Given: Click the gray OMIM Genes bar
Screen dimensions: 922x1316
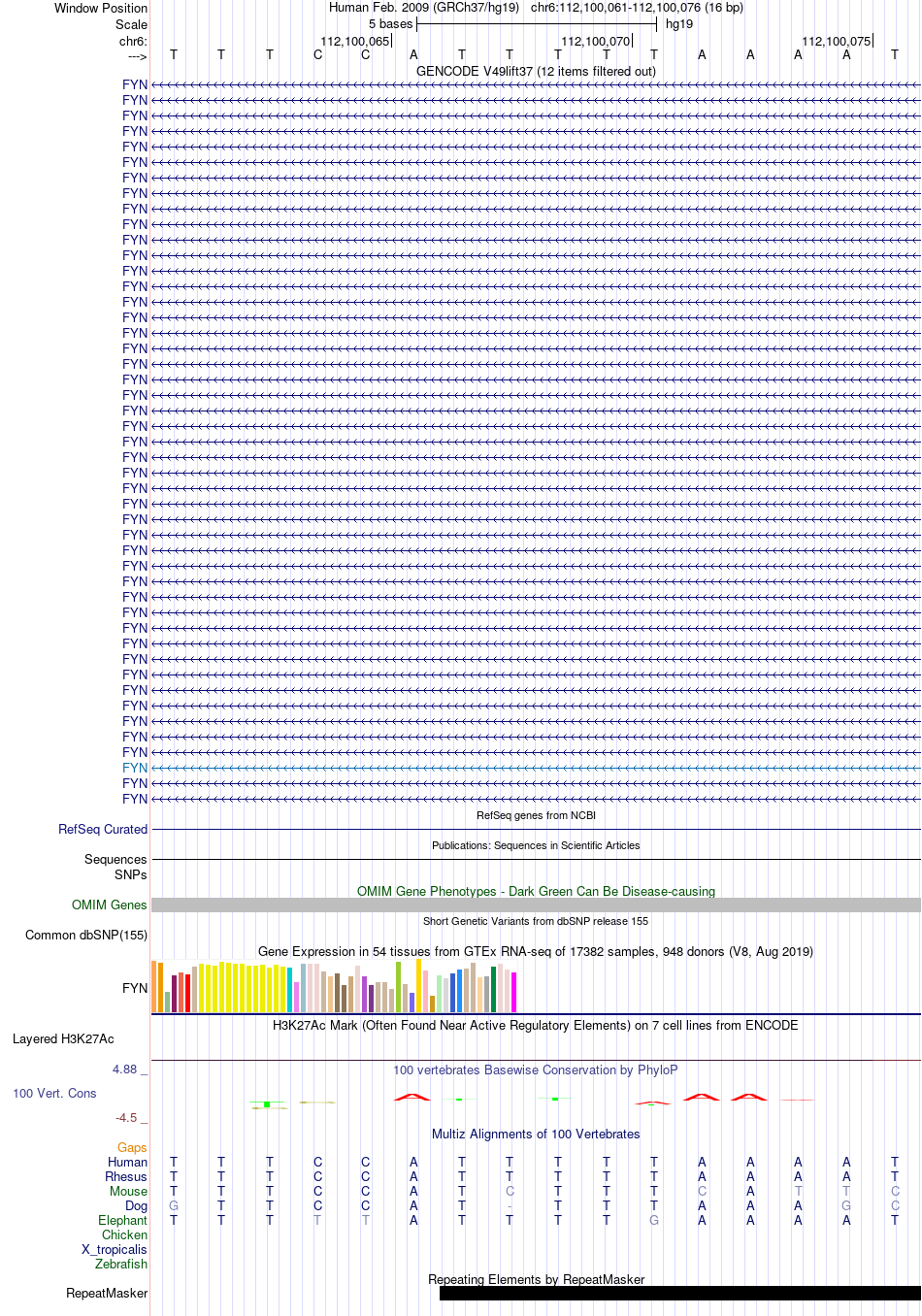Looking at the screenshot, I should pyautogui.click(x=536, y=905).
